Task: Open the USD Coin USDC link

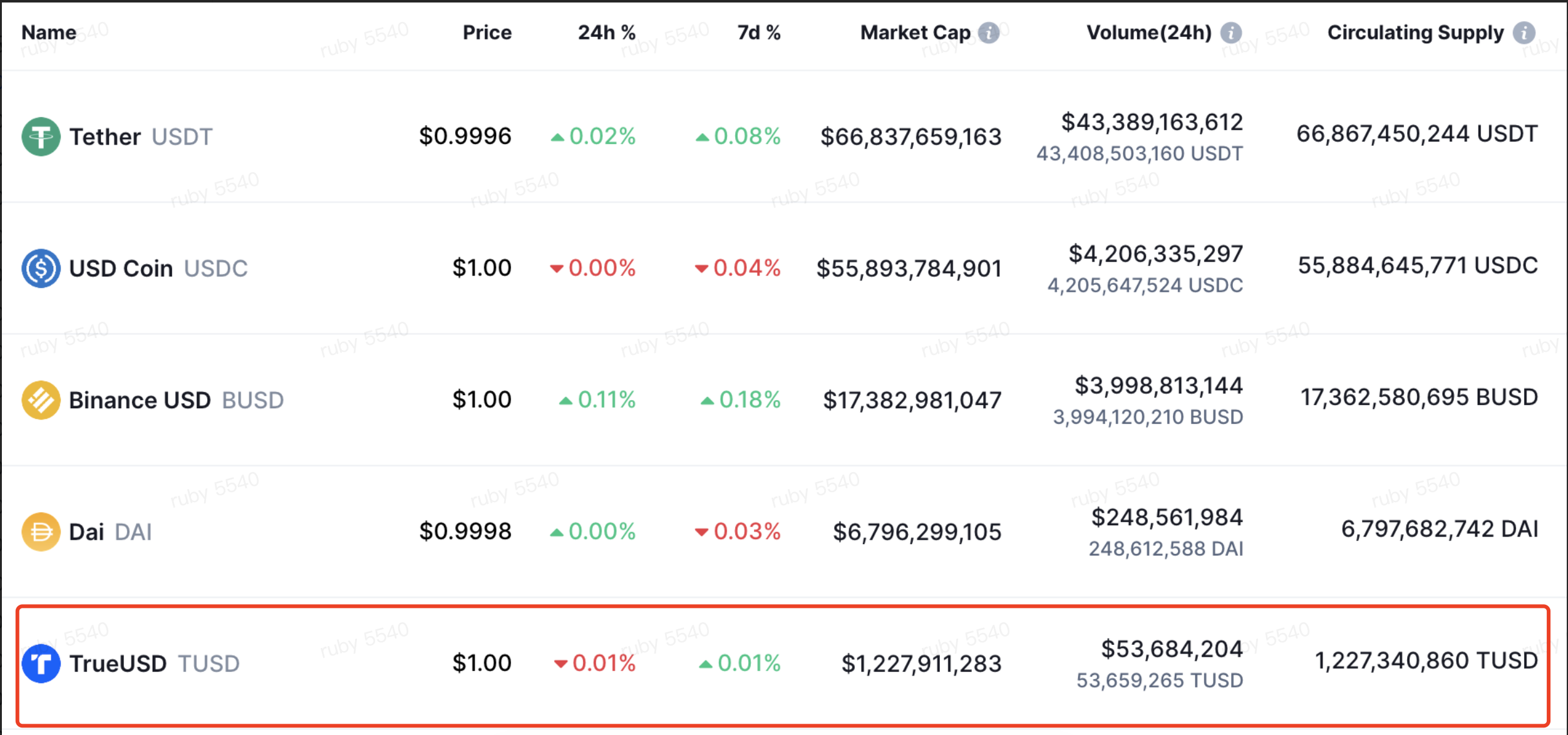Action: 158,269
